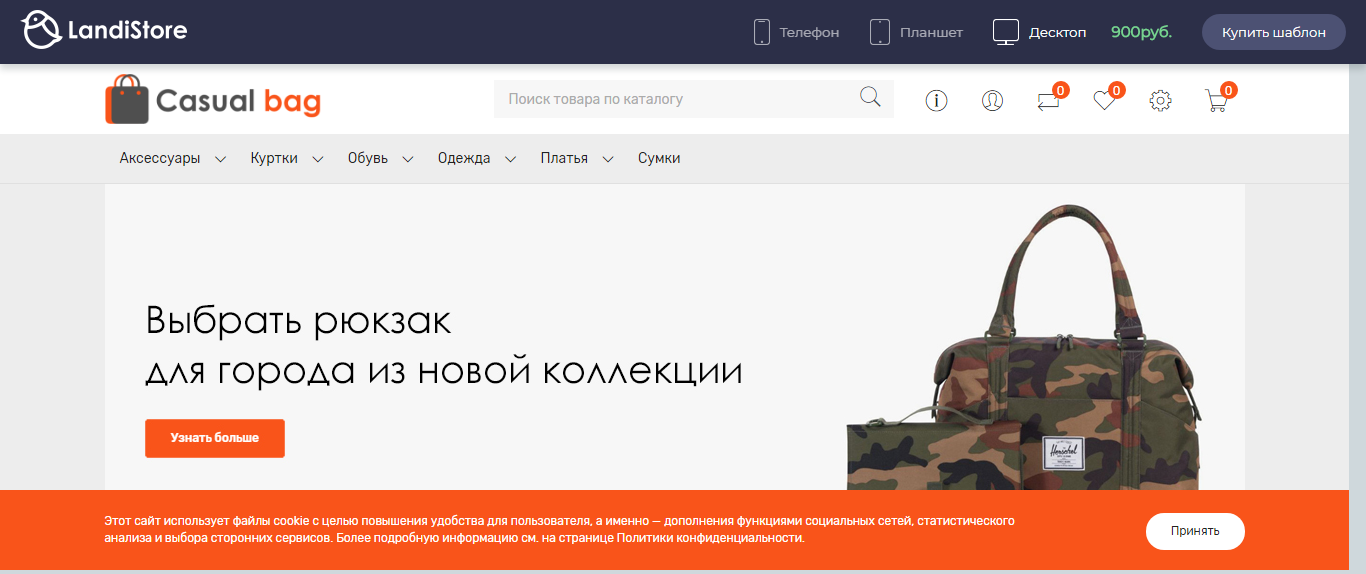Expand the chevron next to Аксессуары

pos(220,159)
